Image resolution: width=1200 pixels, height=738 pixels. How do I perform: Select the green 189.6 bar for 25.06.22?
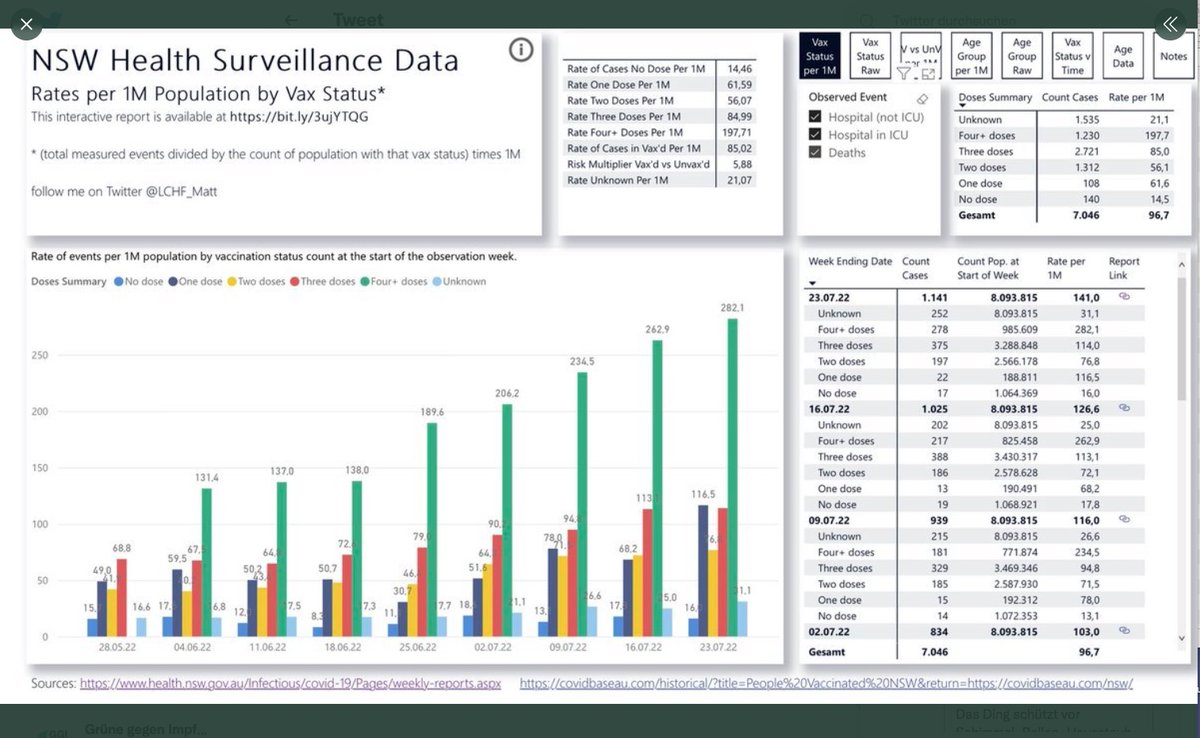434,530
